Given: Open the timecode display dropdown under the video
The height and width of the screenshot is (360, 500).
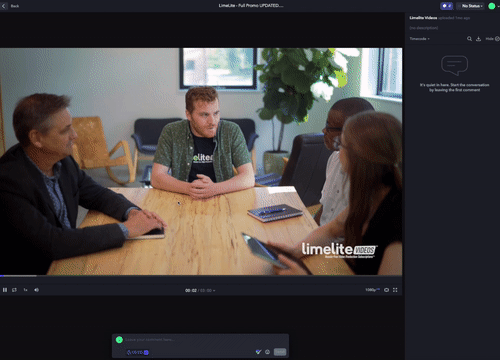Looking at the screenshot, I should (200, 291).
